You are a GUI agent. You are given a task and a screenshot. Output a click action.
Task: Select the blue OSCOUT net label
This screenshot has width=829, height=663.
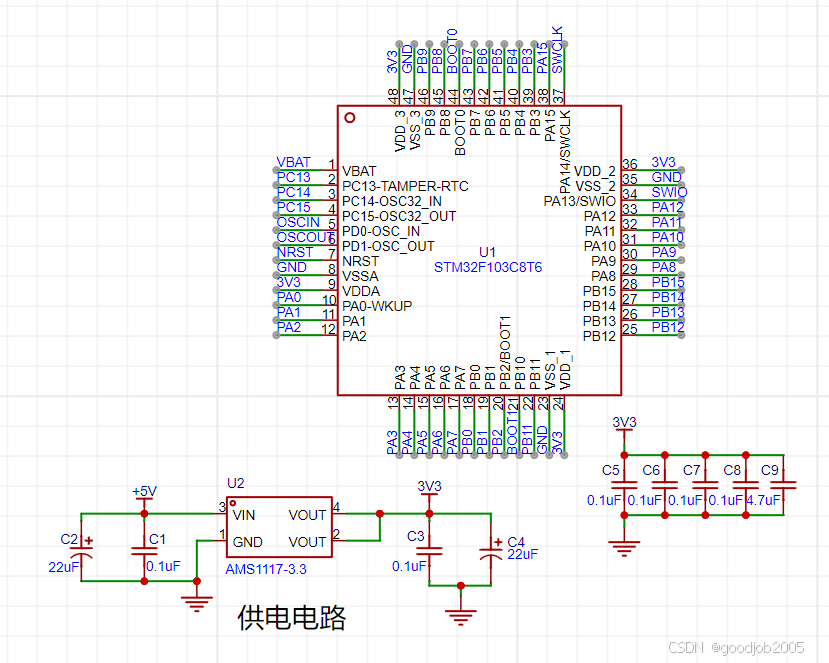coord(305,237)
